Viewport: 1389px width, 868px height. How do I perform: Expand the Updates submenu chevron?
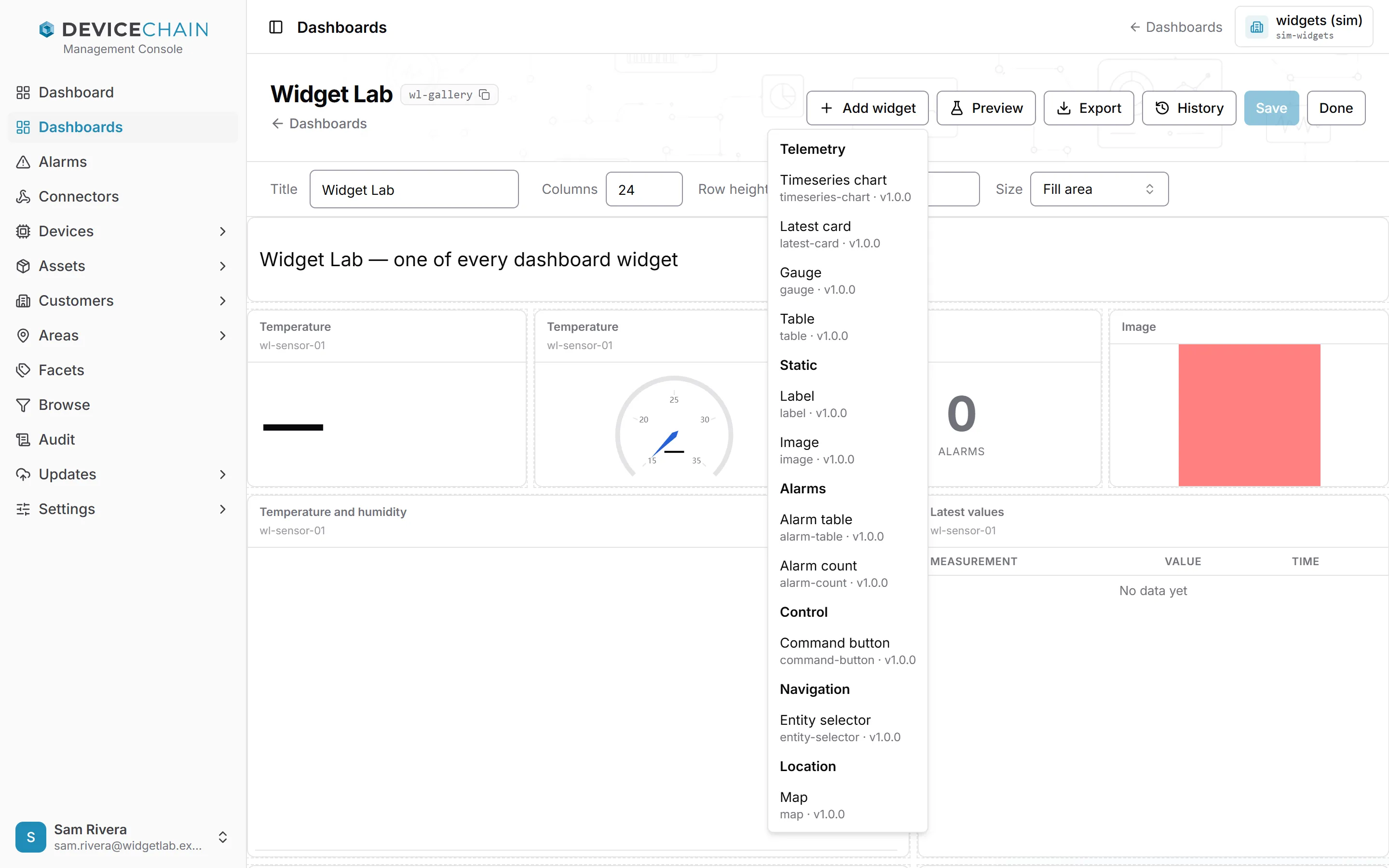click(223, 474)
